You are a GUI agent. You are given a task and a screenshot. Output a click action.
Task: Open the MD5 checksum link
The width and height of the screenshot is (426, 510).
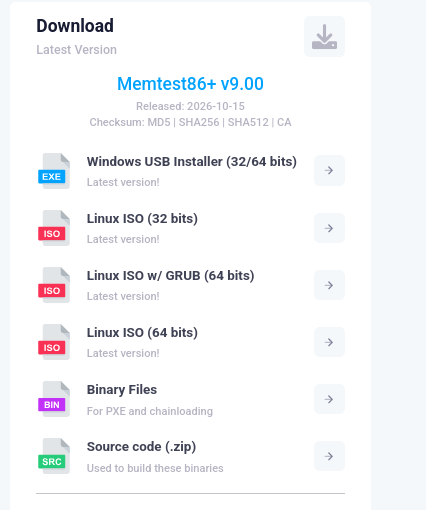(x=159, y=122)
